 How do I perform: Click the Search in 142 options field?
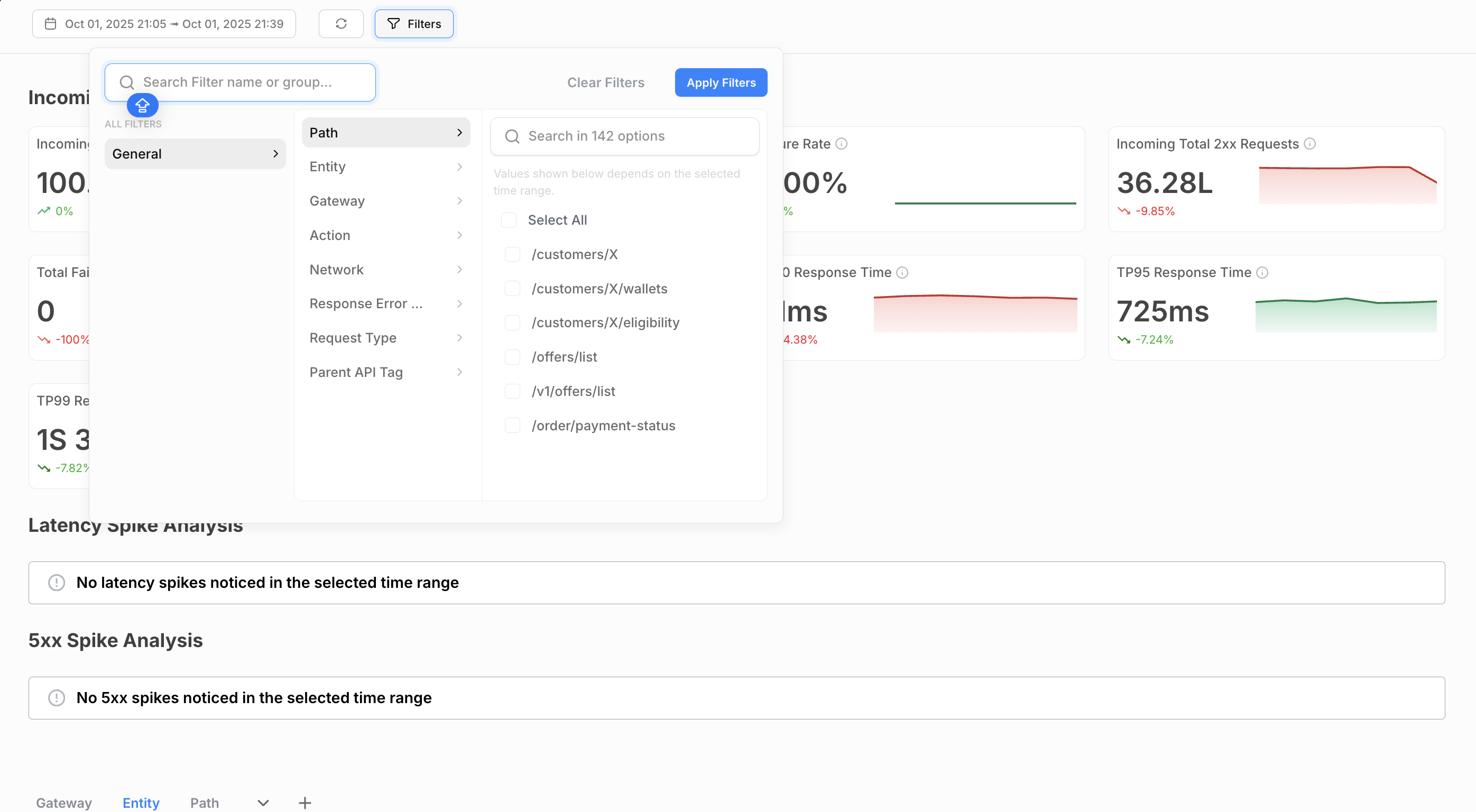(x=624, y=136)
